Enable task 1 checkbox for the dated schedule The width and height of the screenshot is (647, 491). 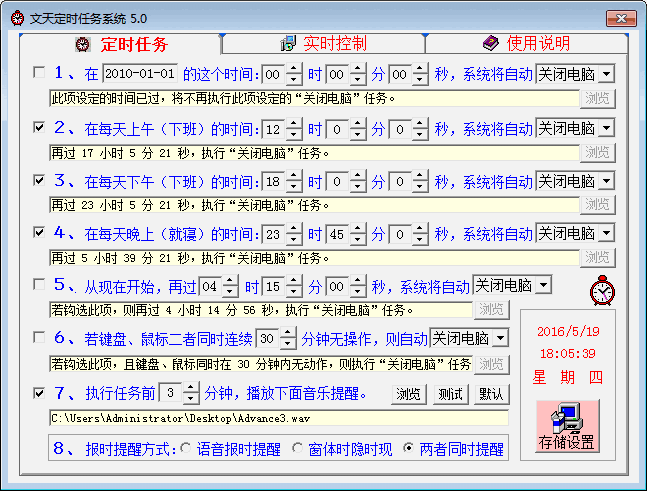pos(39,73)
